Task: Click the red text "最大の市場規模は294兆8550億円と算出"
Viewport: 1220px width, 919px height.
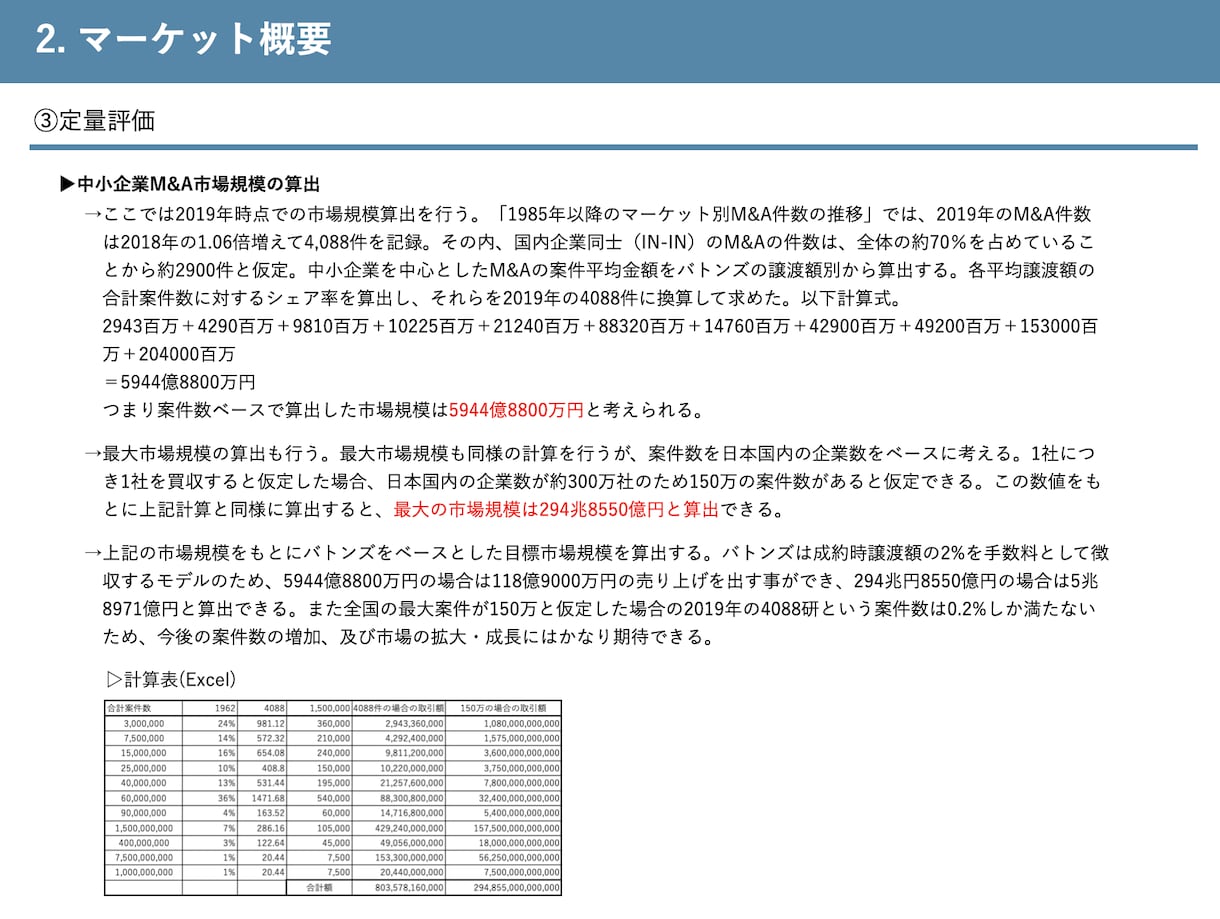Action: coord(556,509)
